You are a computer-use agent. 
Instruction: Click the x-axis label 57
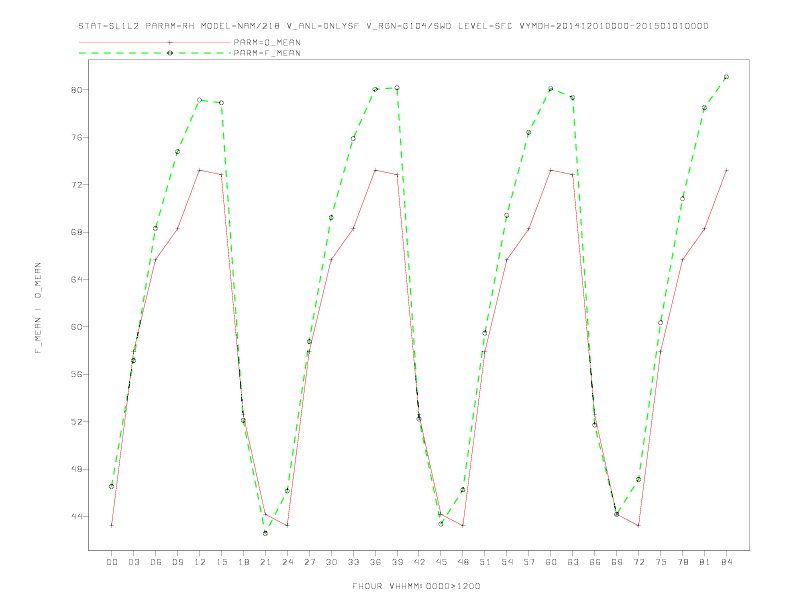tap(529, 562)
